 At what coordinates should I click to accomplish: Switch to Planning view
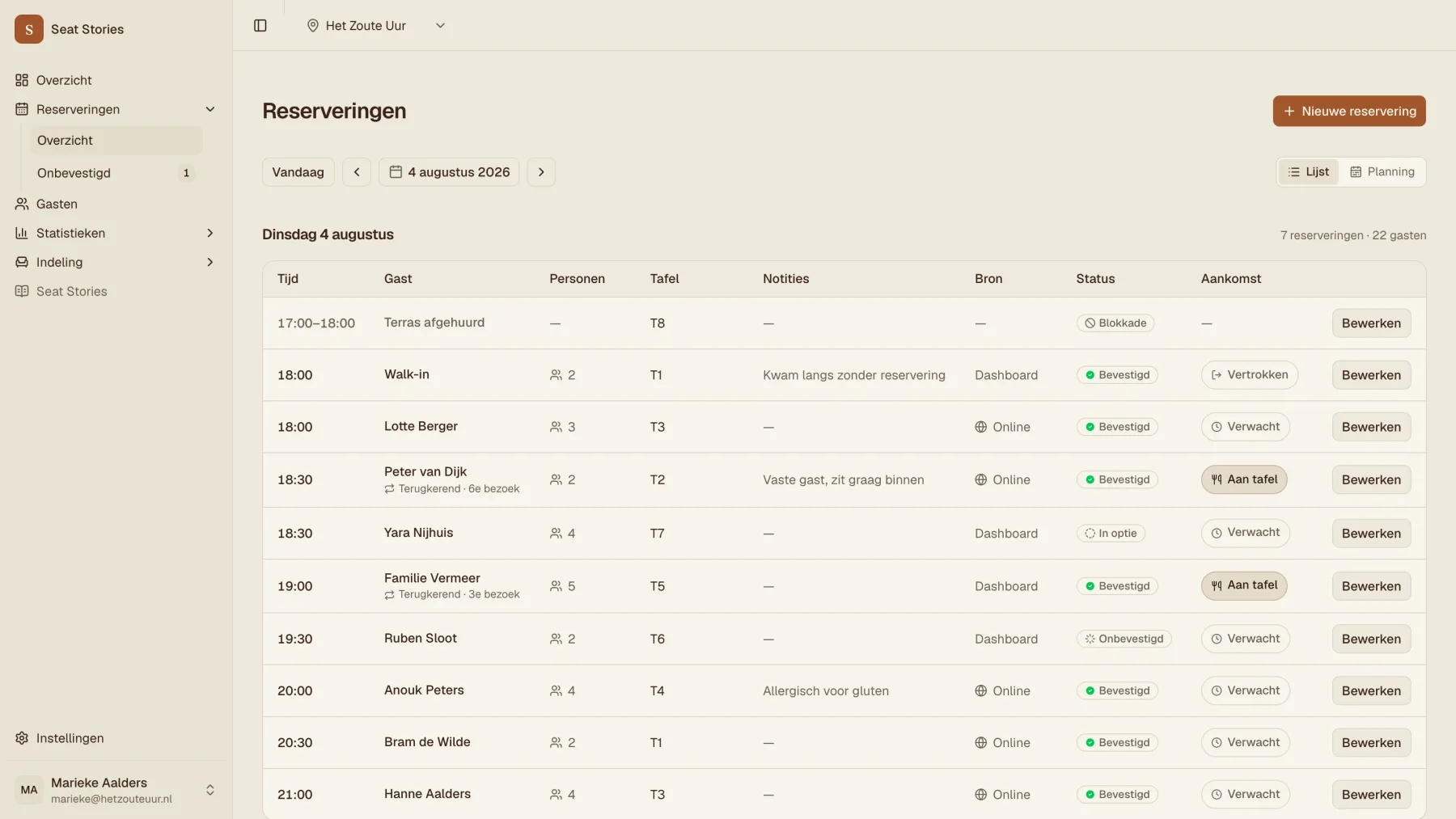coord(1382,172)
